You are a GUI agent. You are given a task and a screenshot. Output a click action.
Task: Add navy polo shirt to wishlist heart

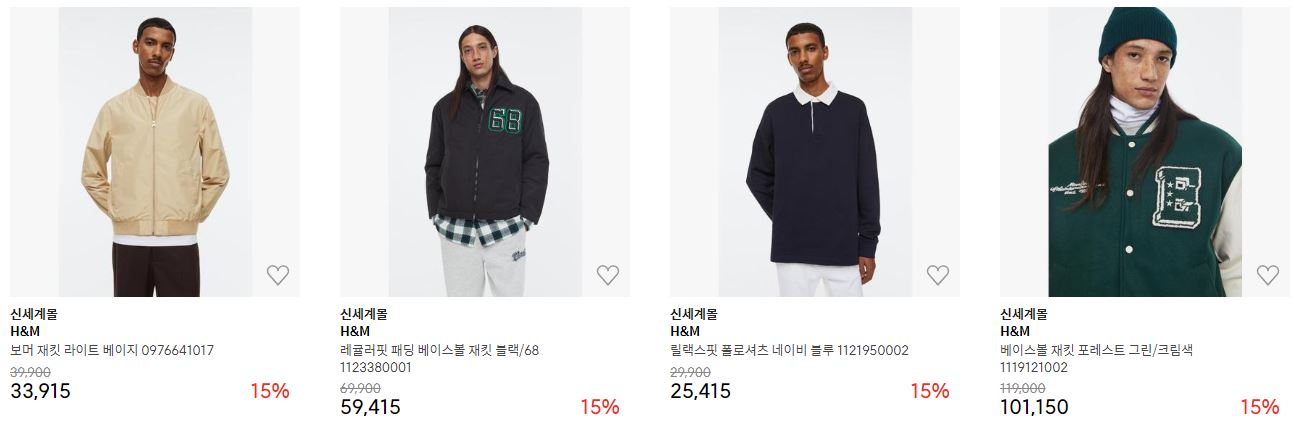[x=937, y=275]
